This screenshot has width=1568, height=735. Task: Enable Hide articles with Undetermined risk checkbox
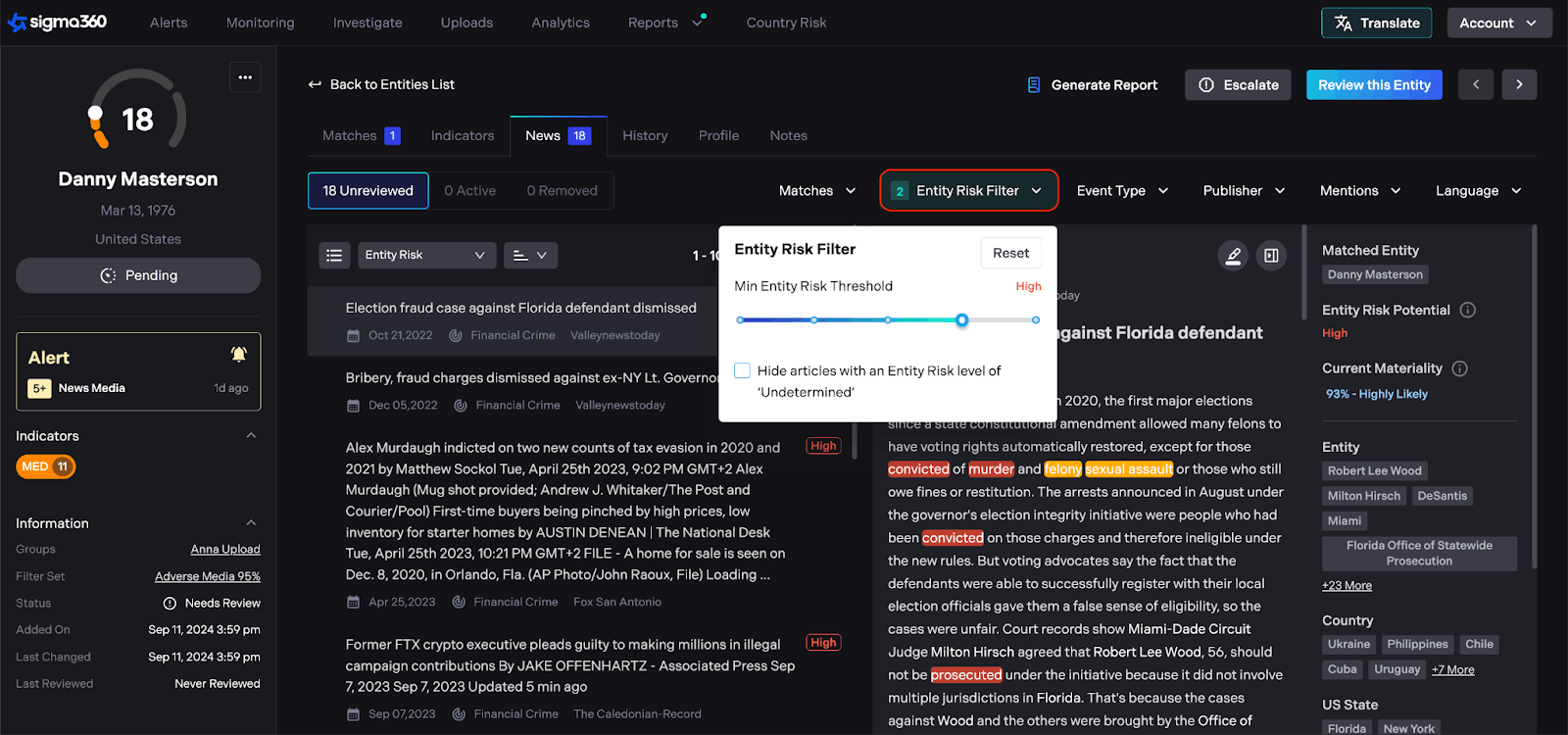743,370
